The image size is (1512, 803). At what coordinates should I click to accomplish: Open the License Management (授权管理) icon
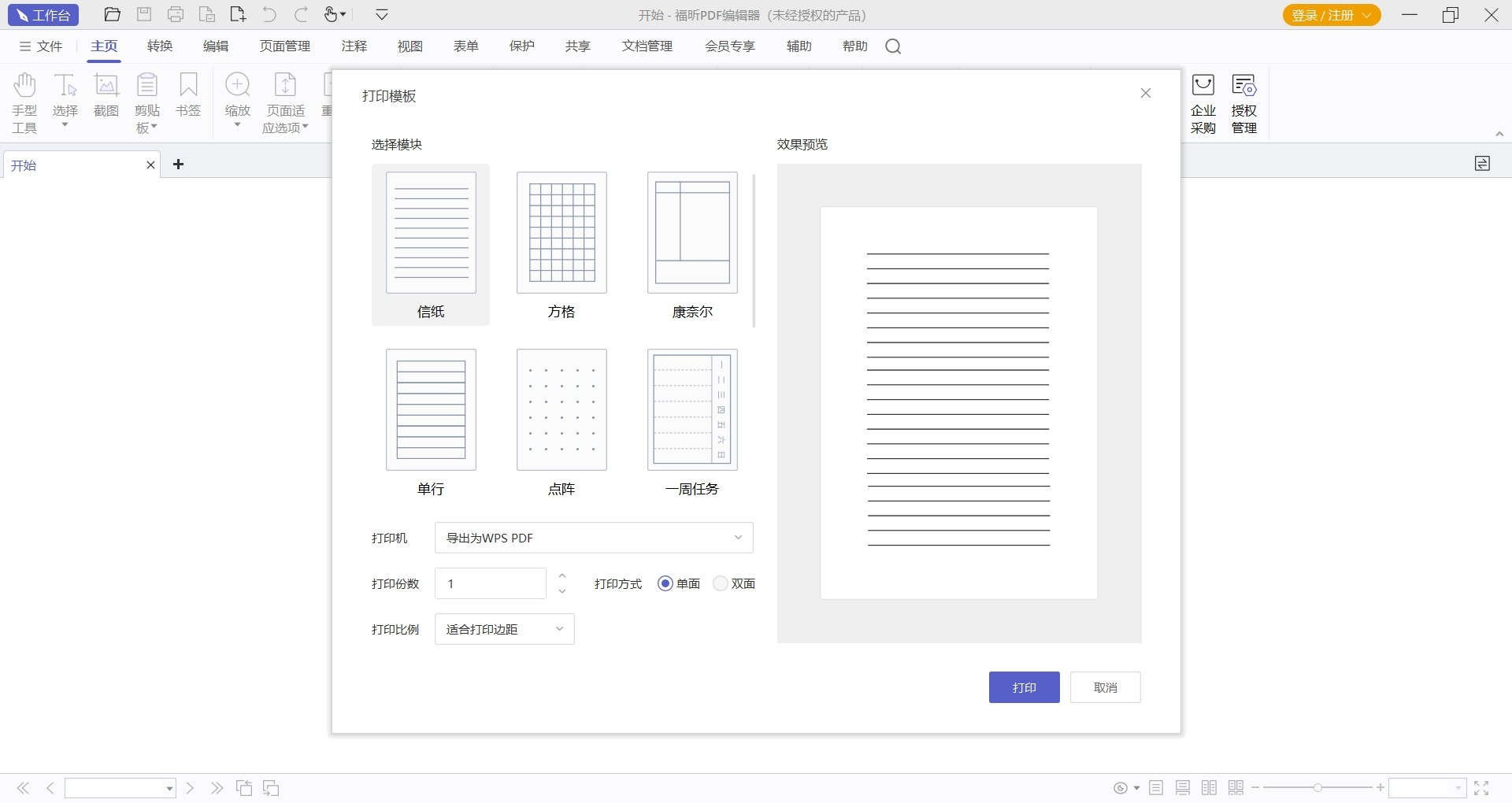1243,86
